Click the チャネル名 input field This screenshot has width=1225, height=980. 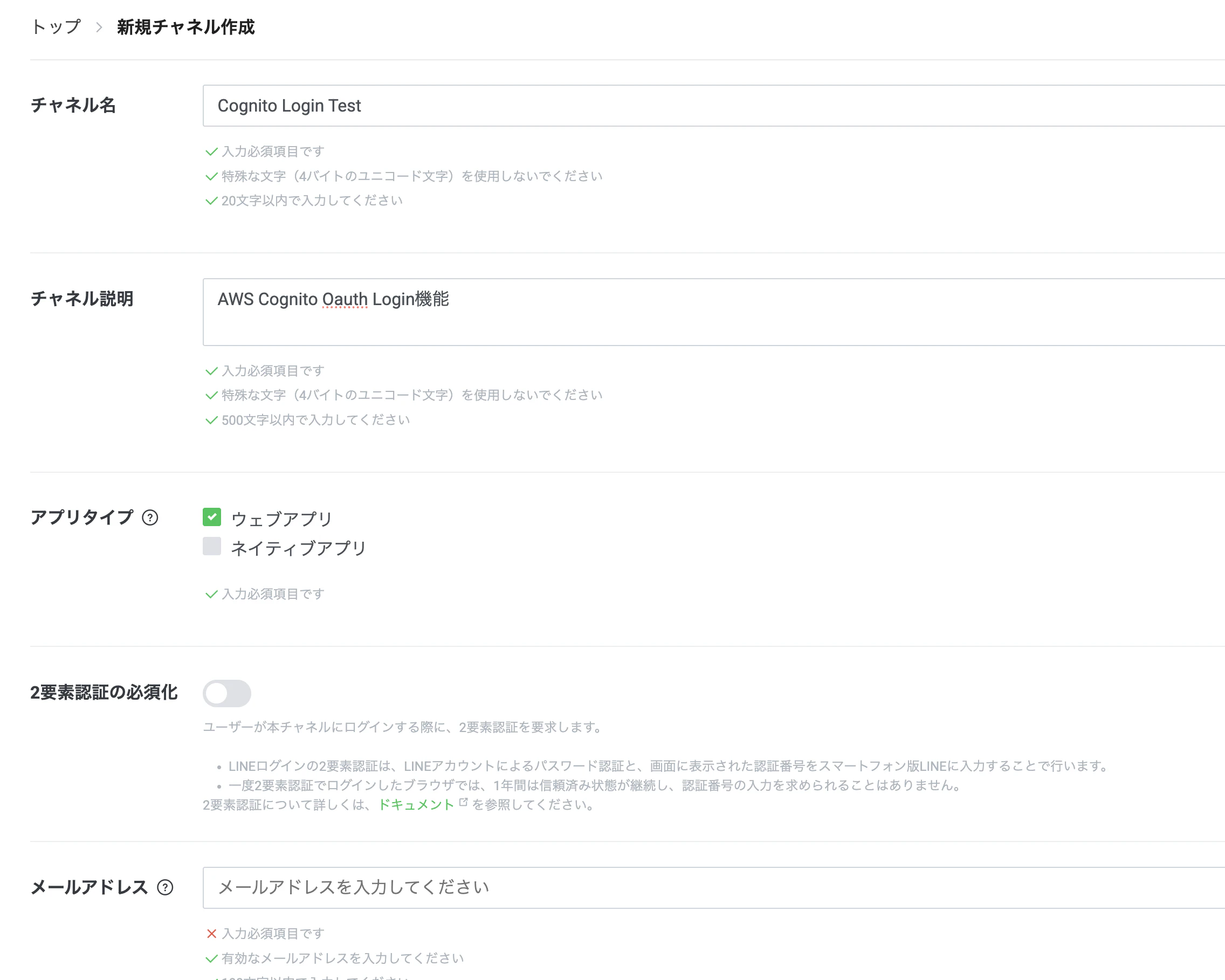pos(714,106)
